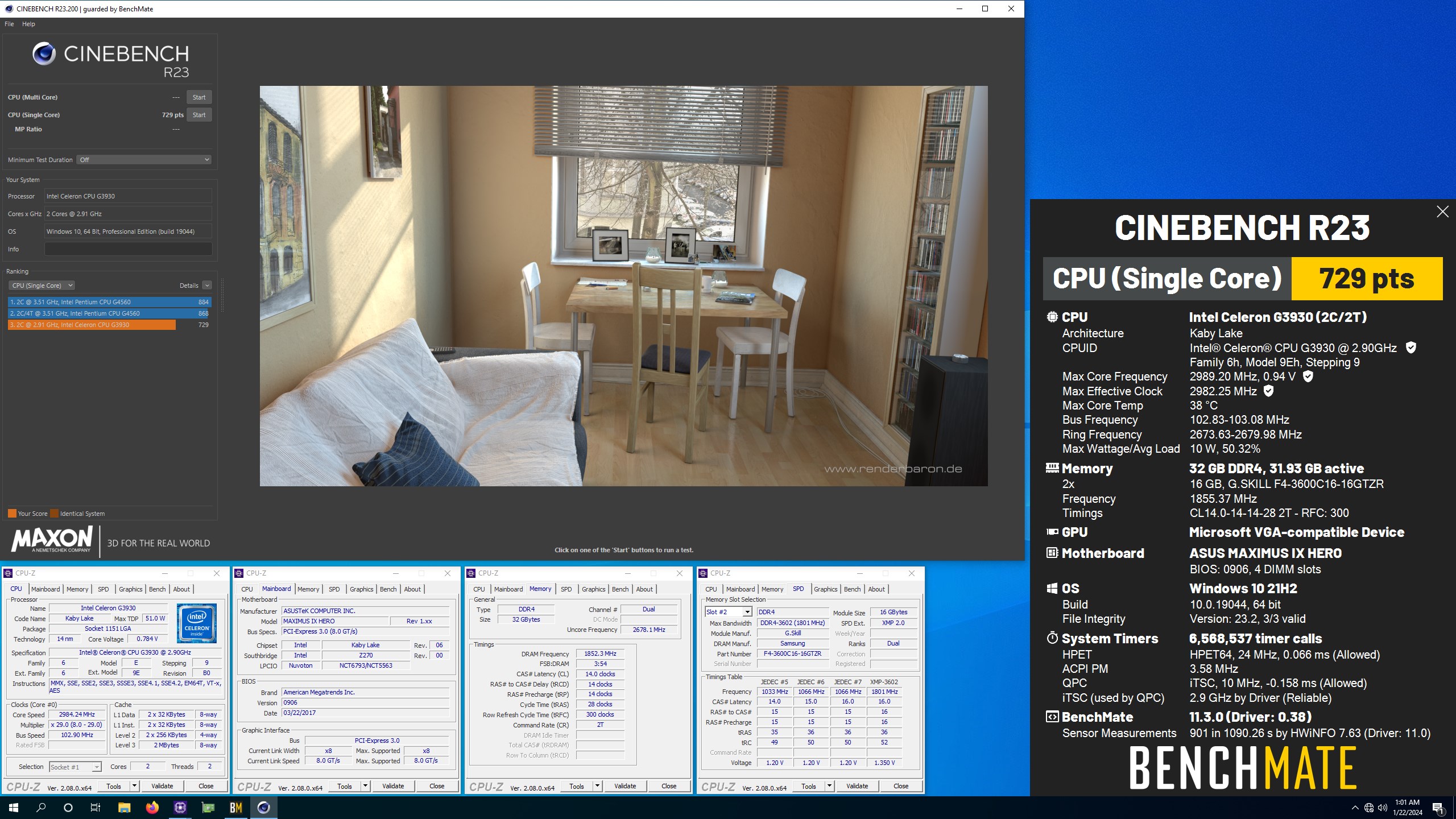Click Max Effective Clock shield icon
The height and width of the screenshot is (819, 1456).
(1268, 391)
